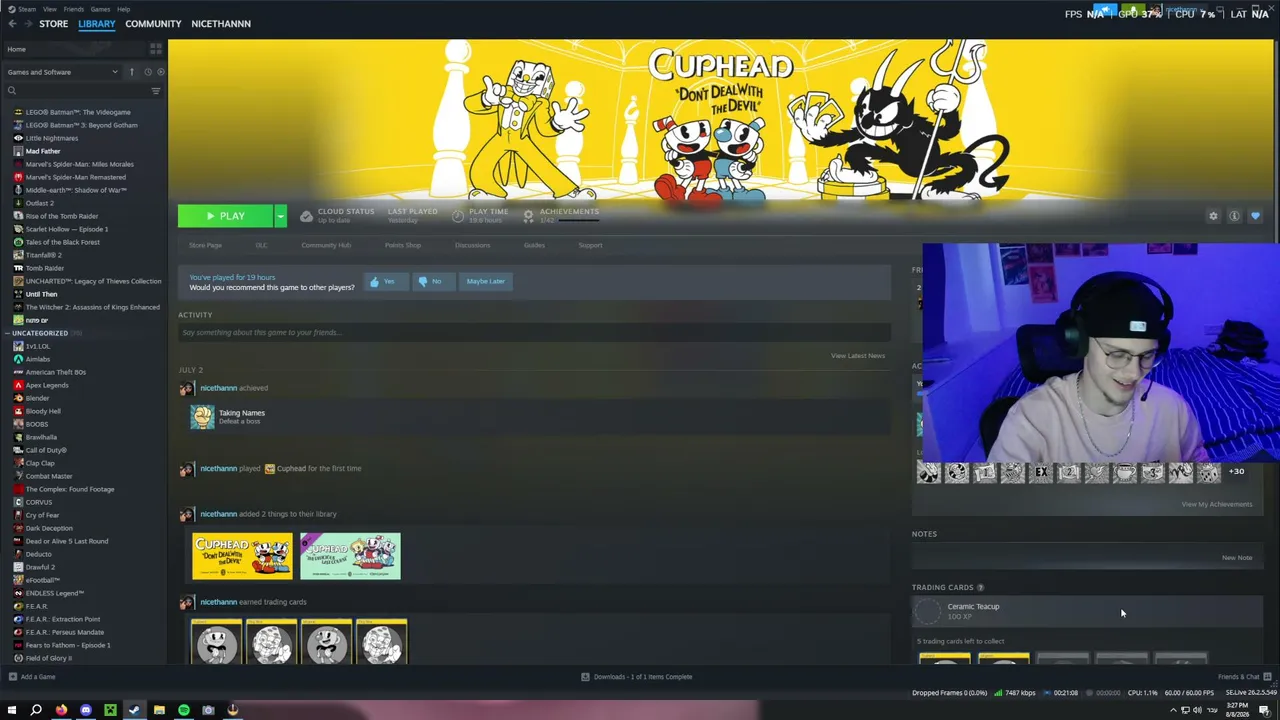Open Downloads manager status
The height and width of the screenshot is (720, 1280).
[x=637, y=677]
